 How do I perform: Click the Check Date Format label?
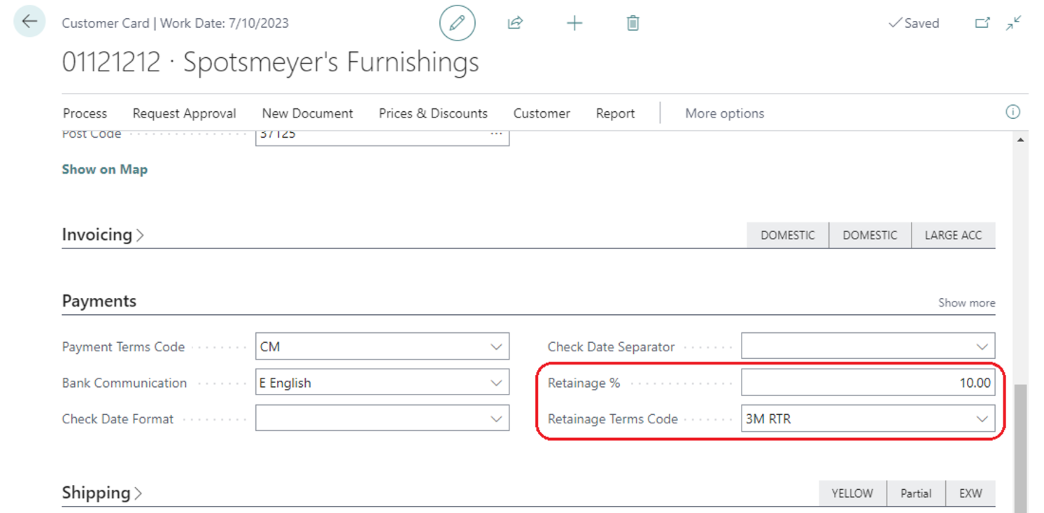(x=118, y=419)
